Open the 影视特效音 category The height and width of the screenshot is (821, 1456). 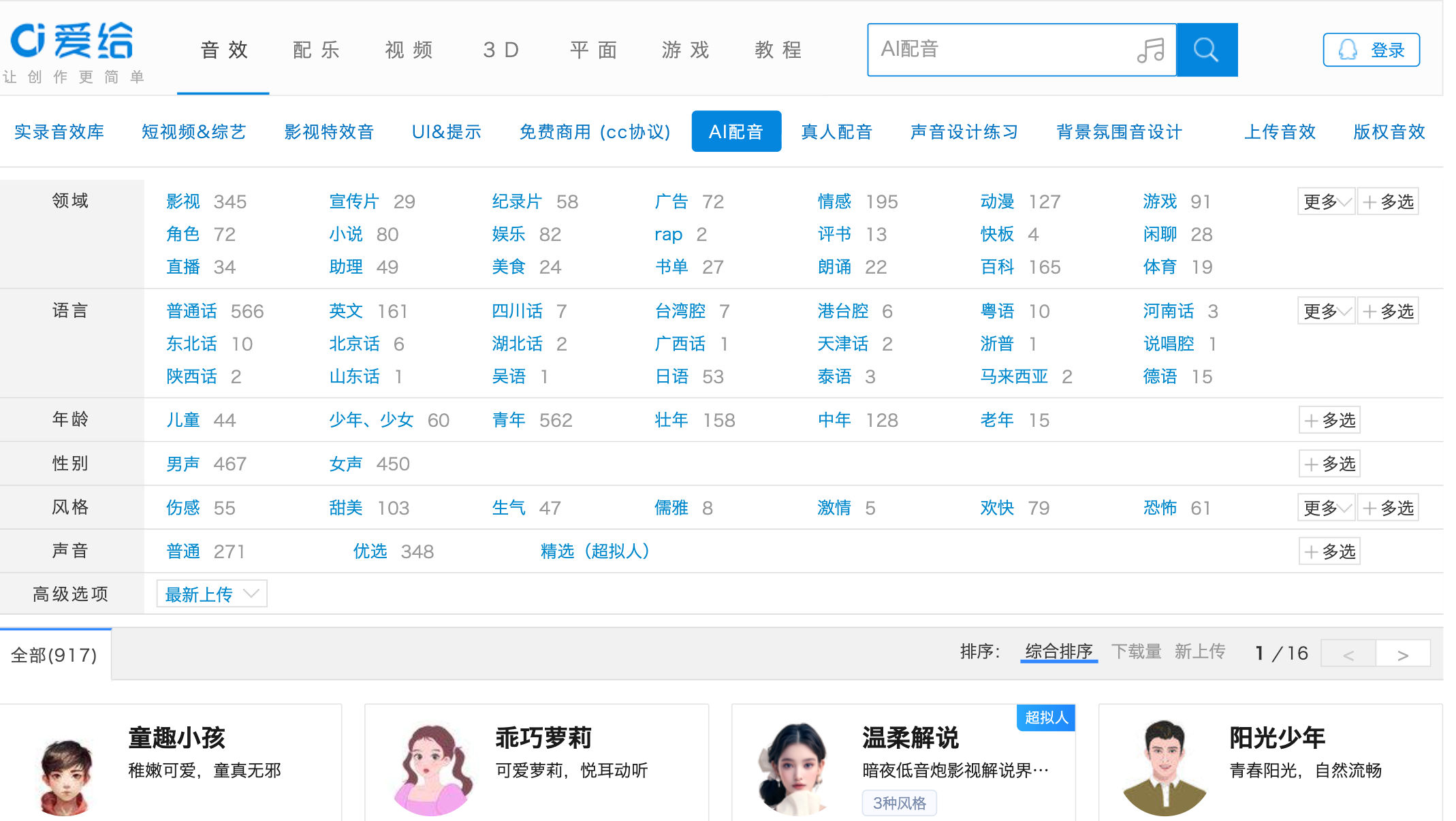coord(330,131)
